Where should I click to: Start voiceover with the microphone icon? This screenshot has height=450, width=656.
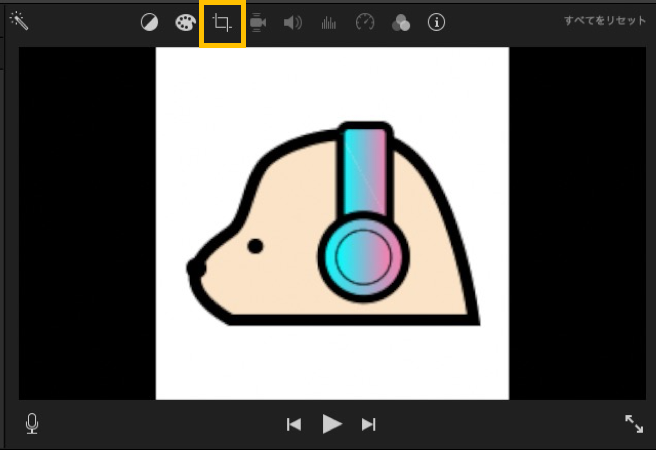32,424
